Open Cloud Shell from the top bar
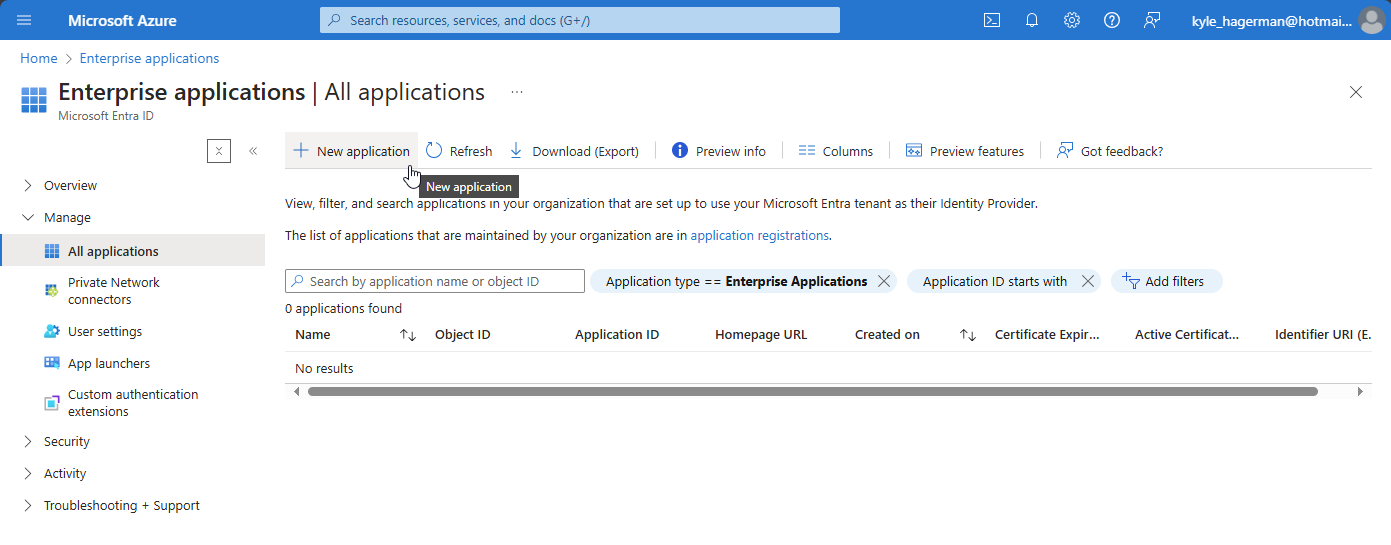Viewport: 1391px width, 545px height. click(992, 20)
